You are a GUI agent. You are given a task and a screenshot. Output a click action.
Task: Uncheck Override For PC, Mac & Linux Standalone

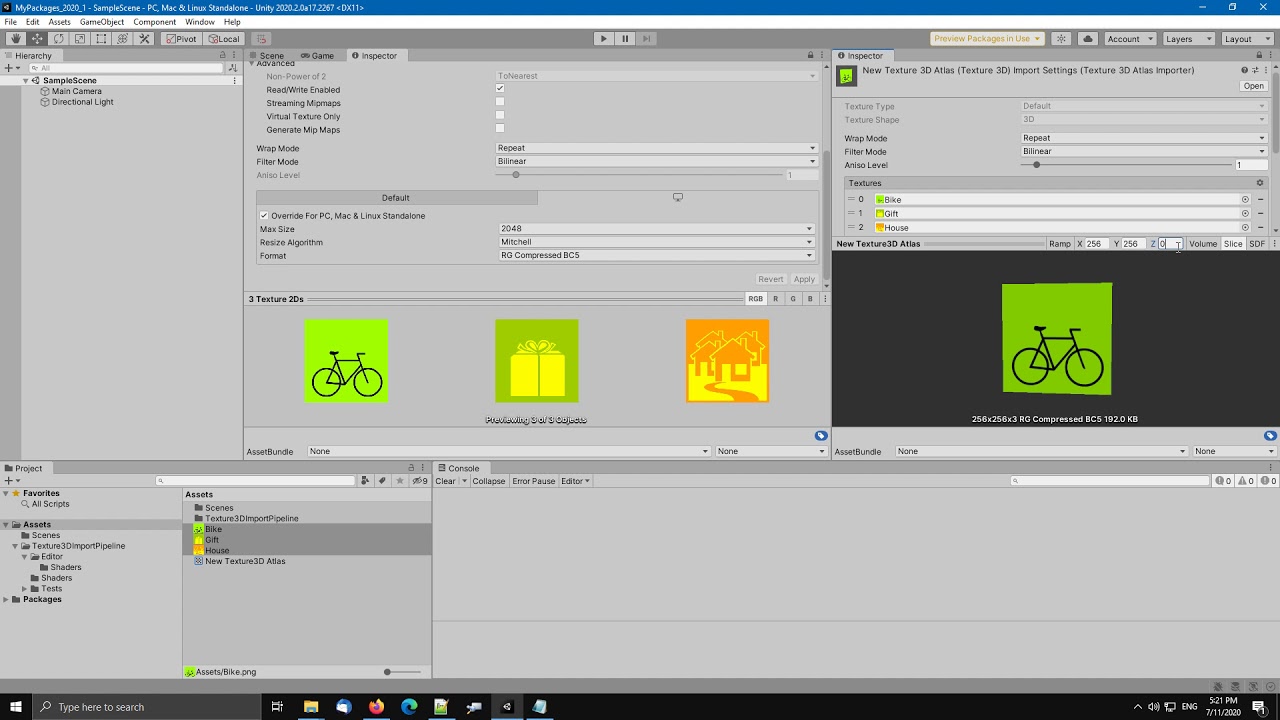pyautogui.click(x=264, y=216)
